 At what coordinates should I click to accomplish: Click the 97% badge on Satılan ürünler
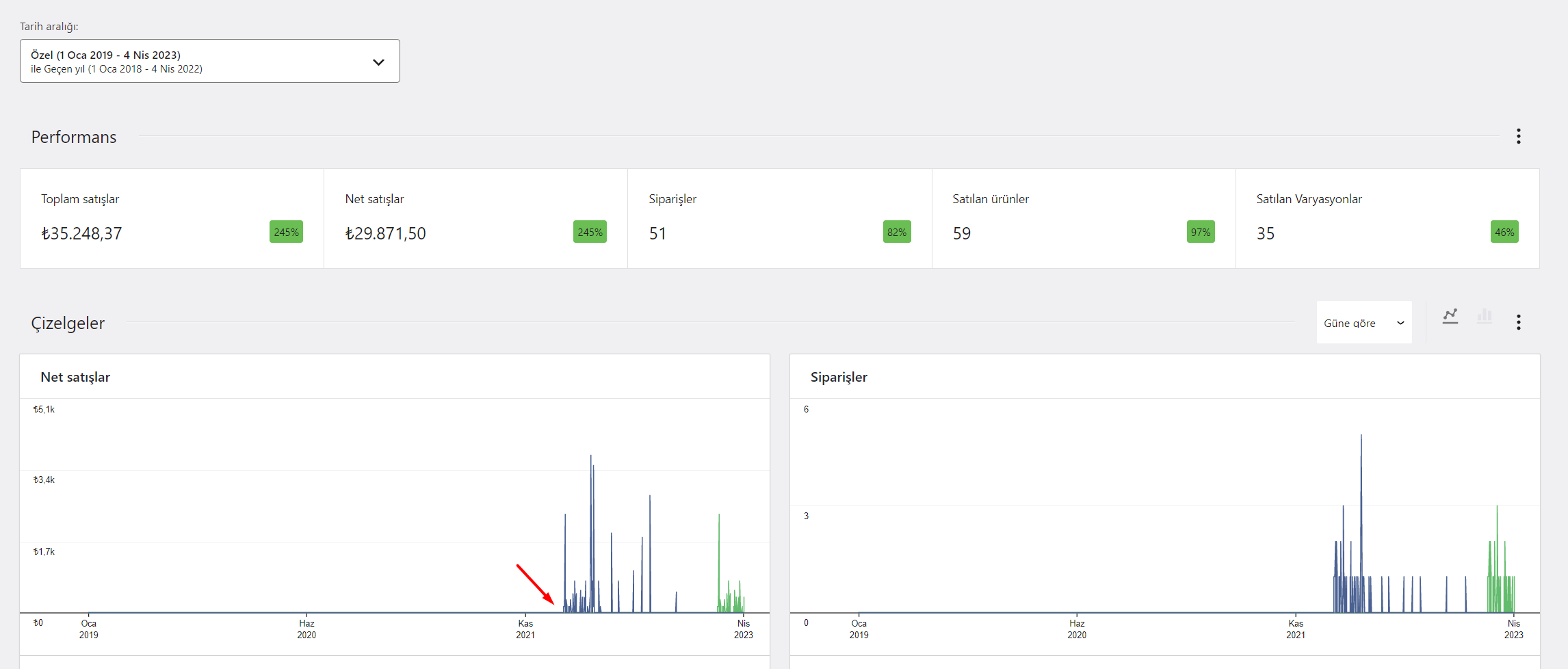click(x=1201, y=232)
